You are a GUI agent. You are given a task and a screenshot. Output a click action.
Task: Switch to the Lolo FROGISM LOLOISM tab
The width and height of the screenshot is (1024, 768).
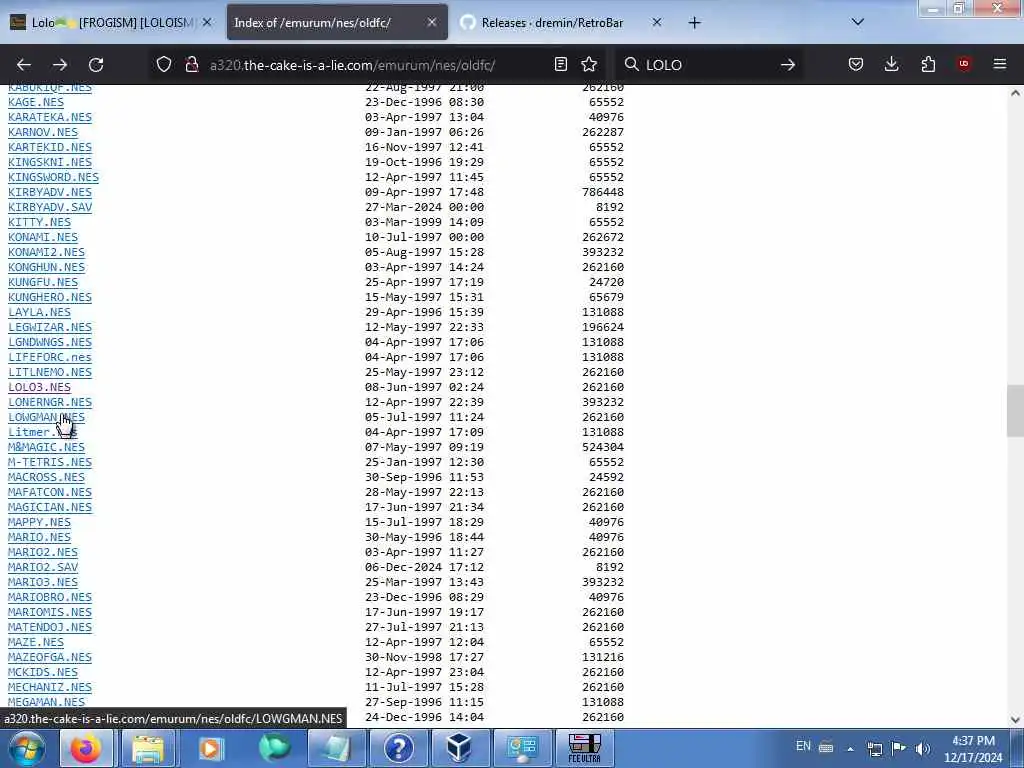tap(110, 22)
